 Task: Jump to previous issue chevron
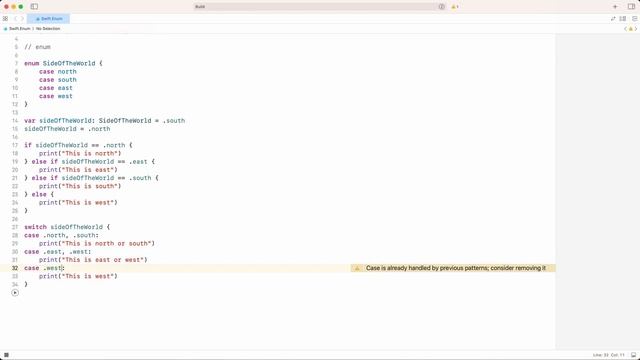[625, 29]
